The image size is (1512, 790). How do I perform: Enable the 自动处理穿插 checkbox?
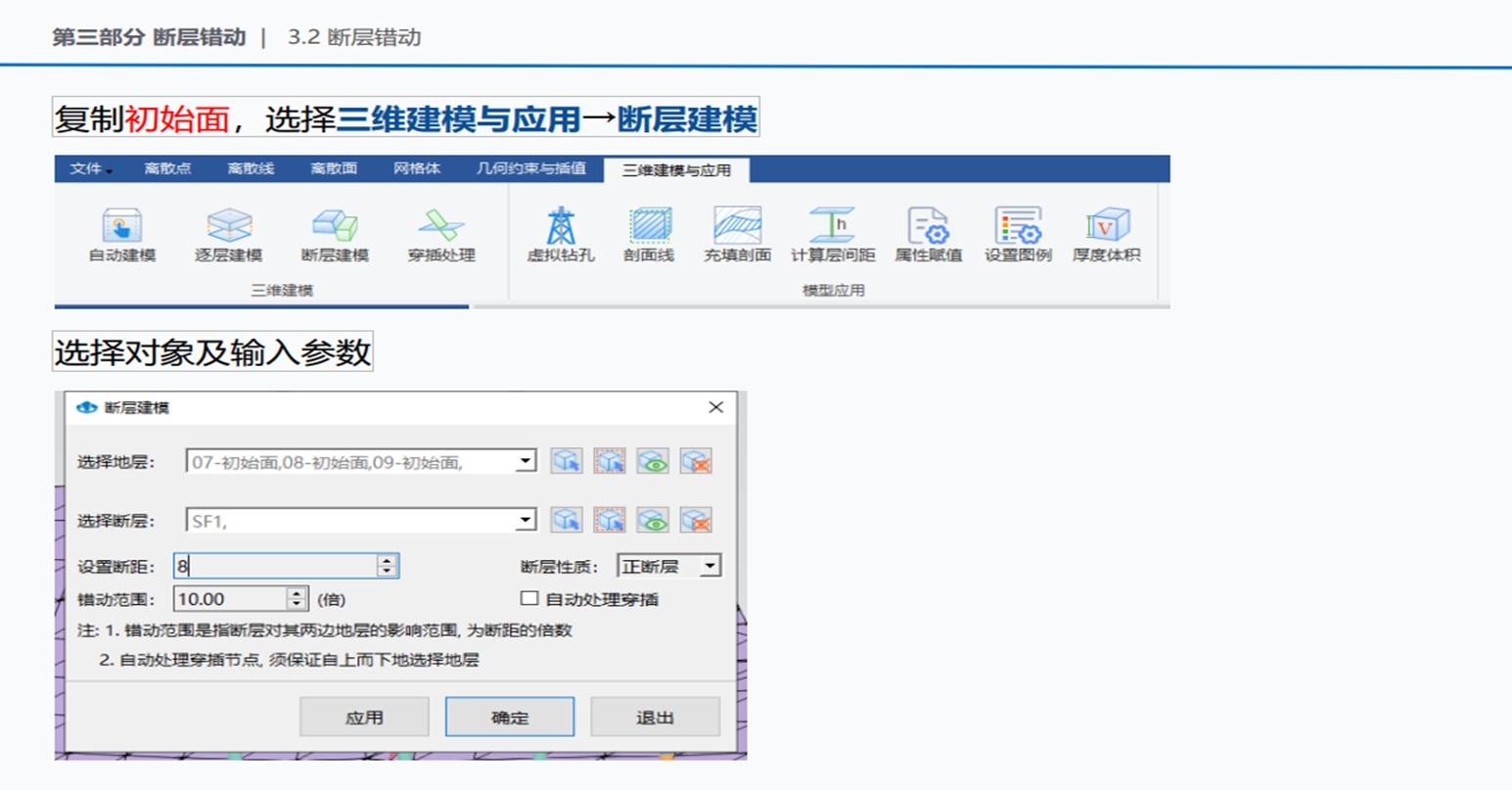coord(529,598)
